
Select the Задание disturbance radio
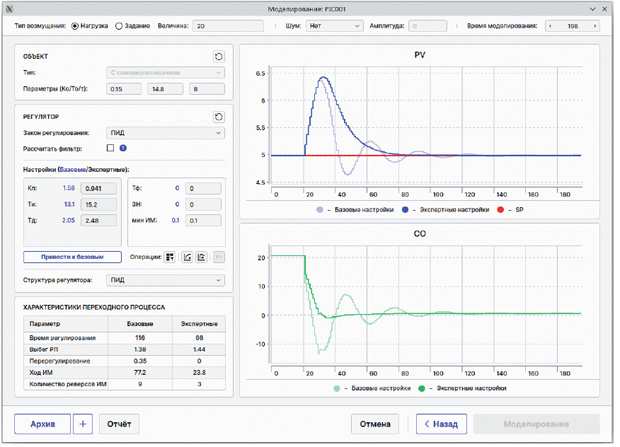tap(119, 26)
